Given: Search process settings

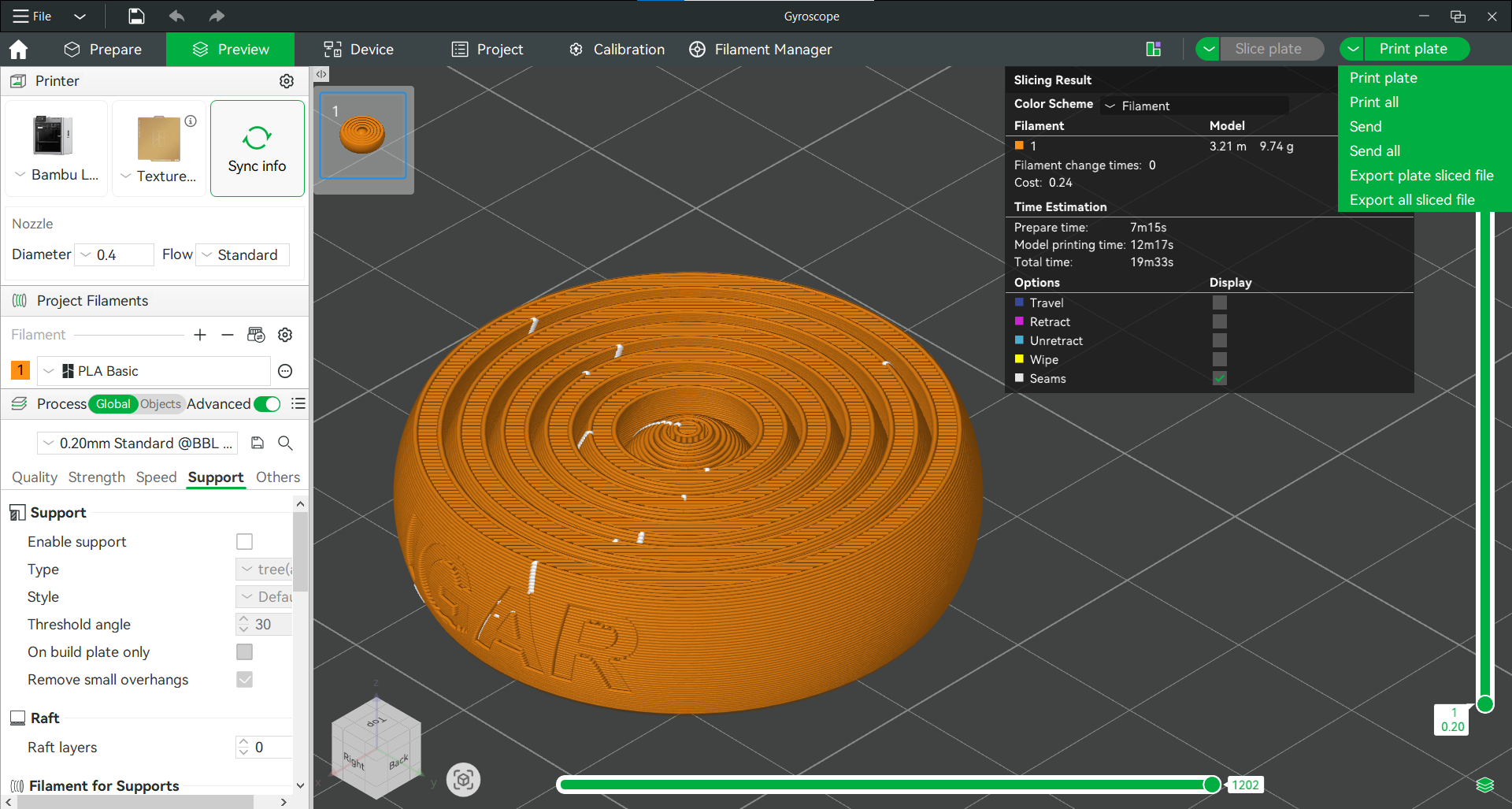Looking at the screenshot, I should (x=285, y=443).
